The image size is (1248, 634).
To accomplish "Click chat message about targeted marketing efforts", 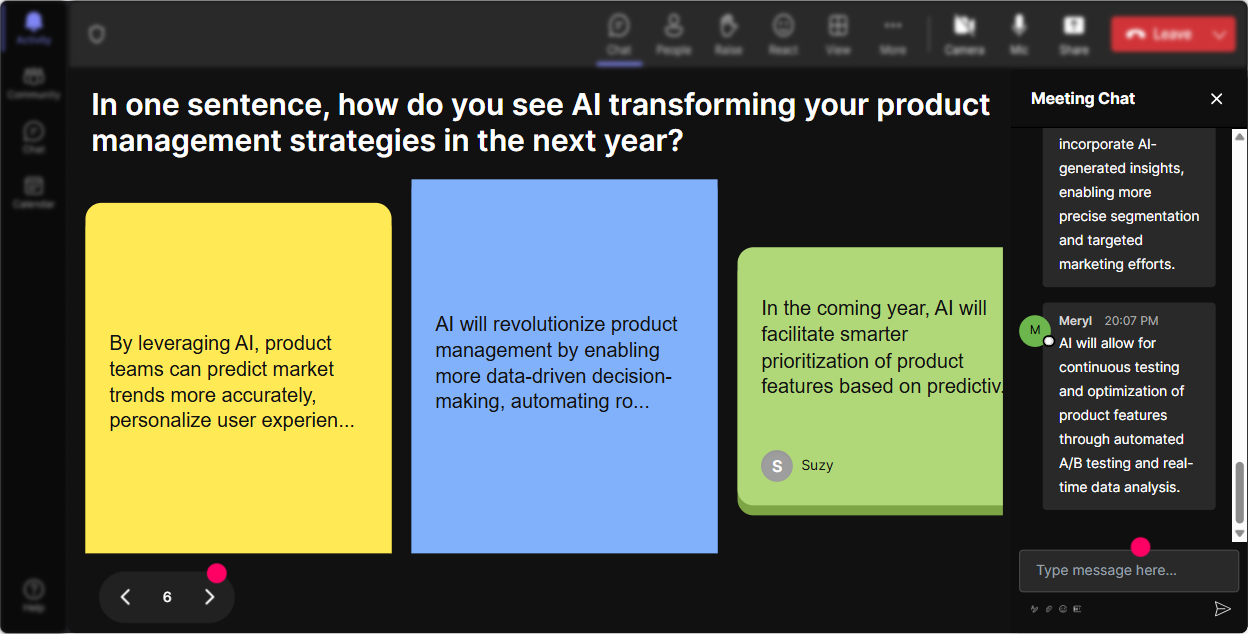I will pyautogui.click(x=1129, y=205).
